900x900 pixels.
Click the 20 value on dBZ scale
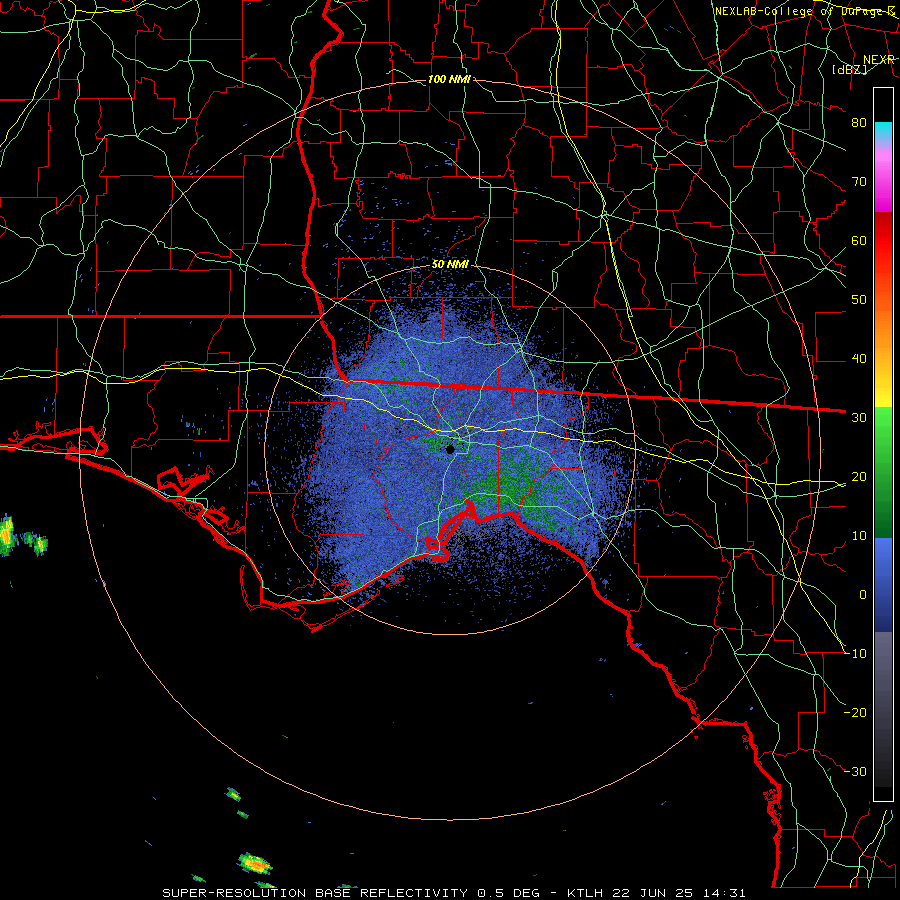[859, 476]
